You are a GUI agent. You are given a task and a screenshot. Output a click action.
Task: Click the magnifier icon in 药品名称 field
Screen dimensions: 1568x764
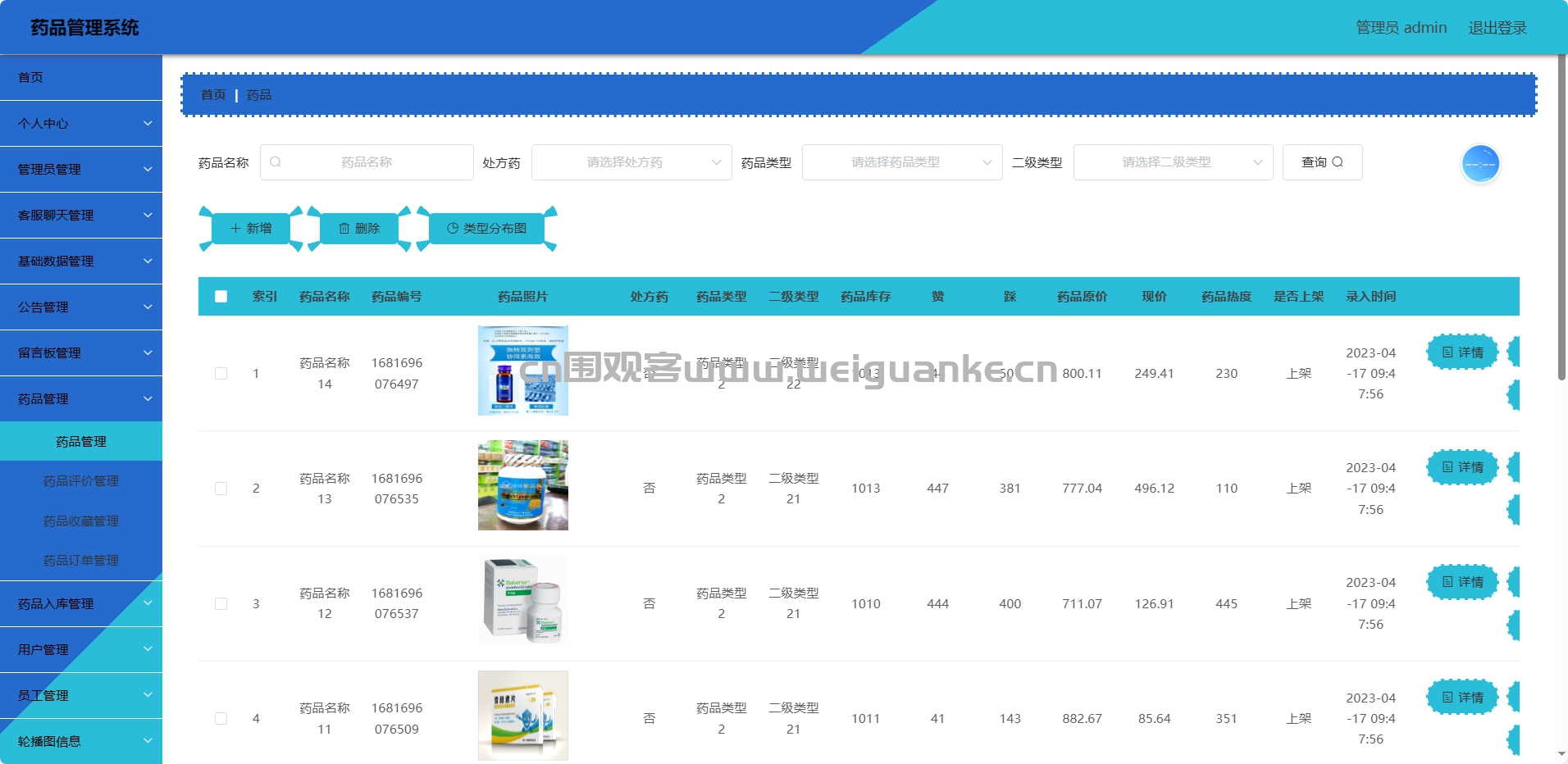coord(276,161)
